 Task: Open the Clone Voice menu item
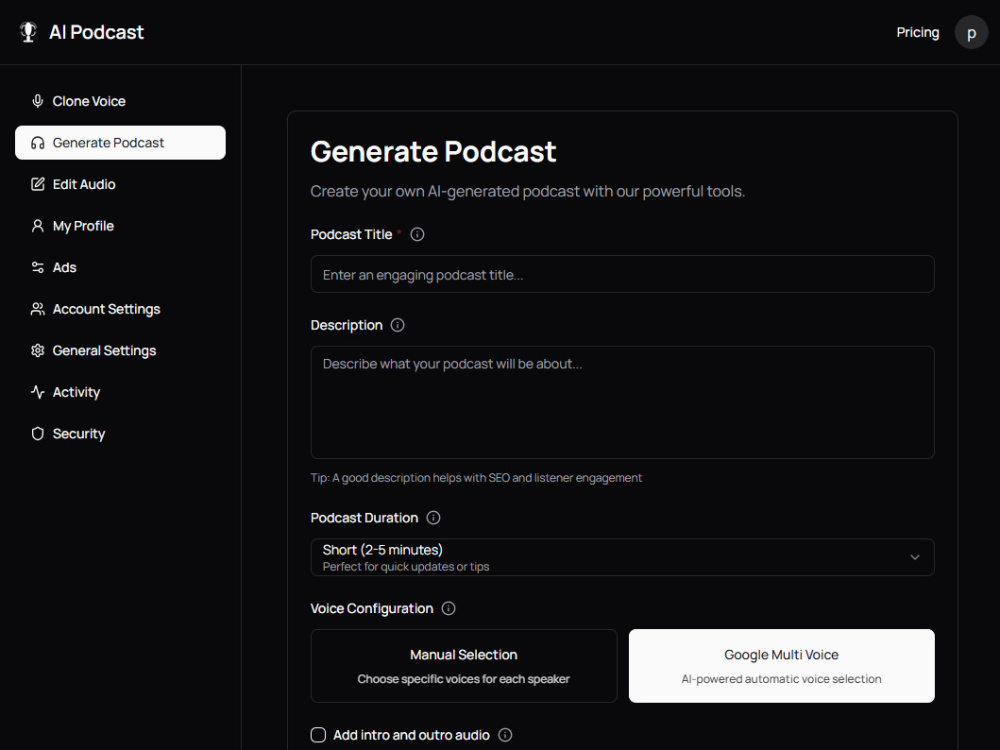(120, 101)
